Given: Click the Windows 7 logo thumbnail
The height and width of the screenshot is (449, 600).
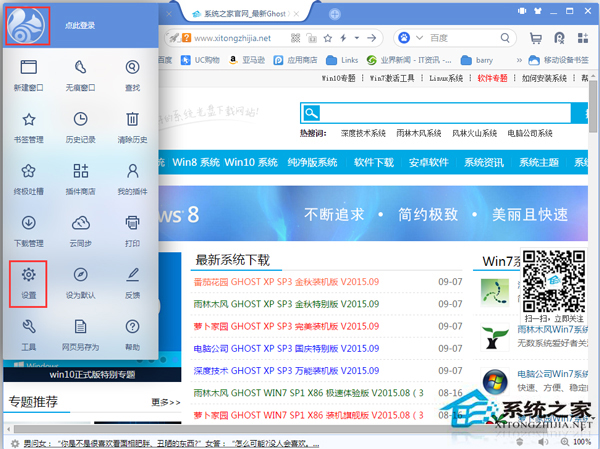Looking at the screenshot, I should [x=495, y=382].
